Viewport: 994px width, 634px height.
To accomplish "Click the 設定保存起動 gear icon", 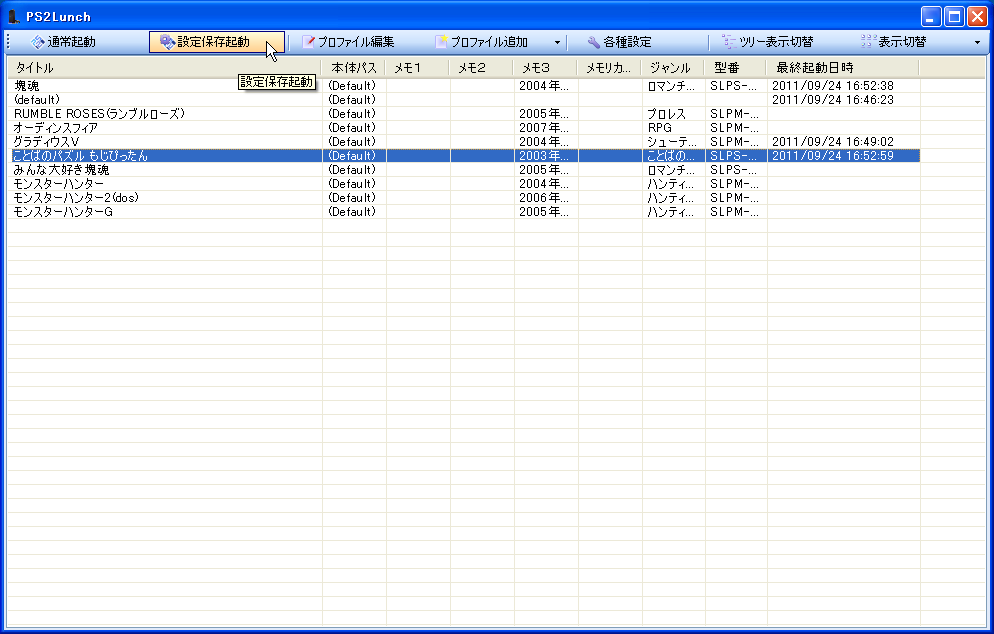I will click(x=167, y=42).
